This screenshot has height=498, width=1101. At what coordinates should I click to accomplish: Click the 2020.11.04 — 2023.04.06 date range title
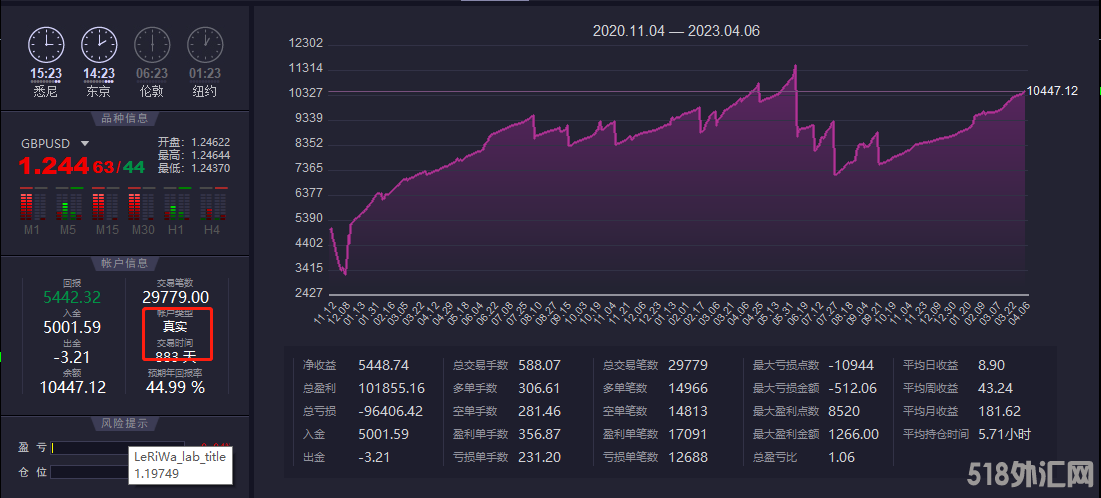coord(676,31)
